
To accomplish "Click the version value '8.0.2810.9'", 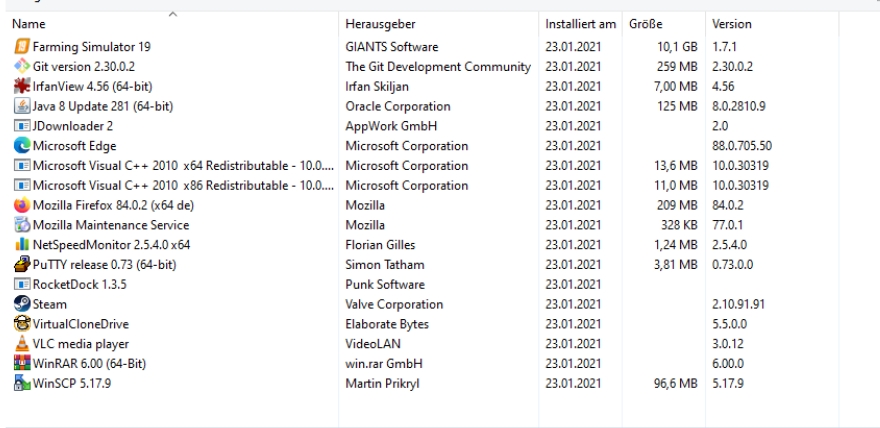I will [739, 106].
